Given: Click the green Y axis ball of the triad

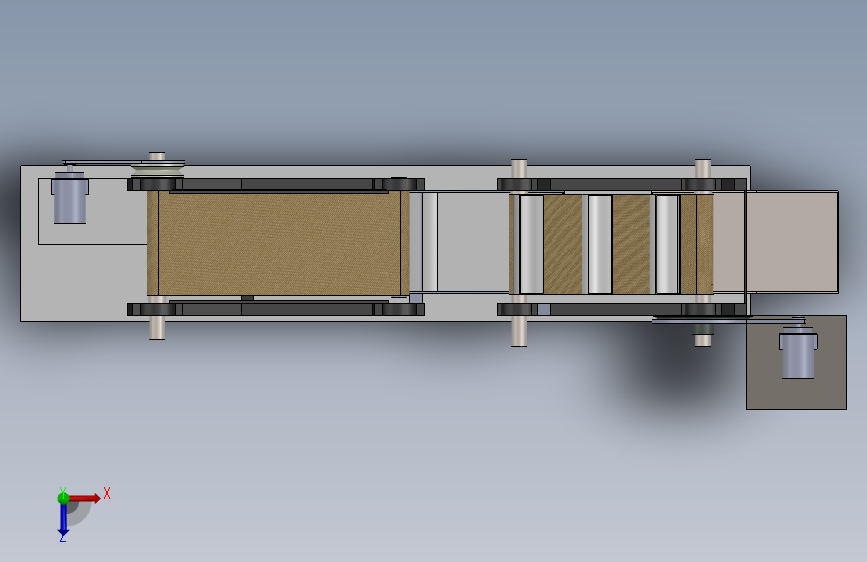Looking at the screenshot, I should pyautogui.click(x=63, y=498).
